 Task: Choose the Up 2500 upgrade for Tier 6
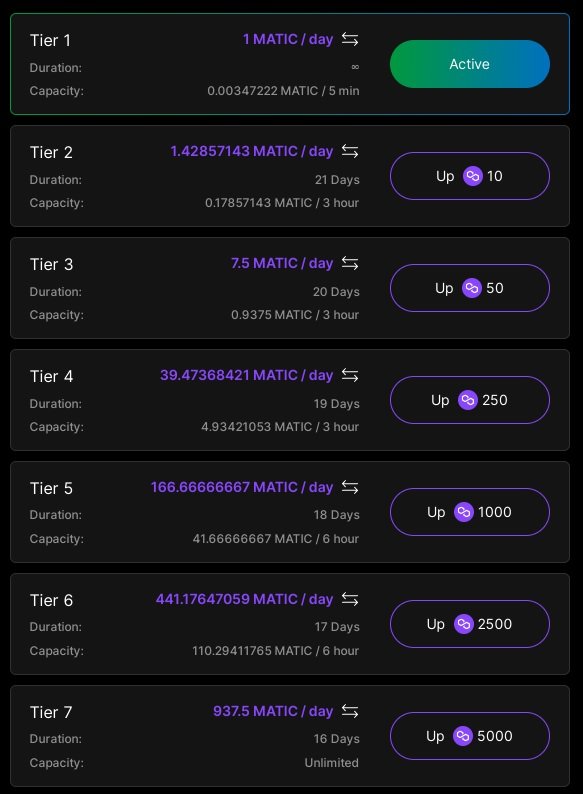click(x=470, y=624)
